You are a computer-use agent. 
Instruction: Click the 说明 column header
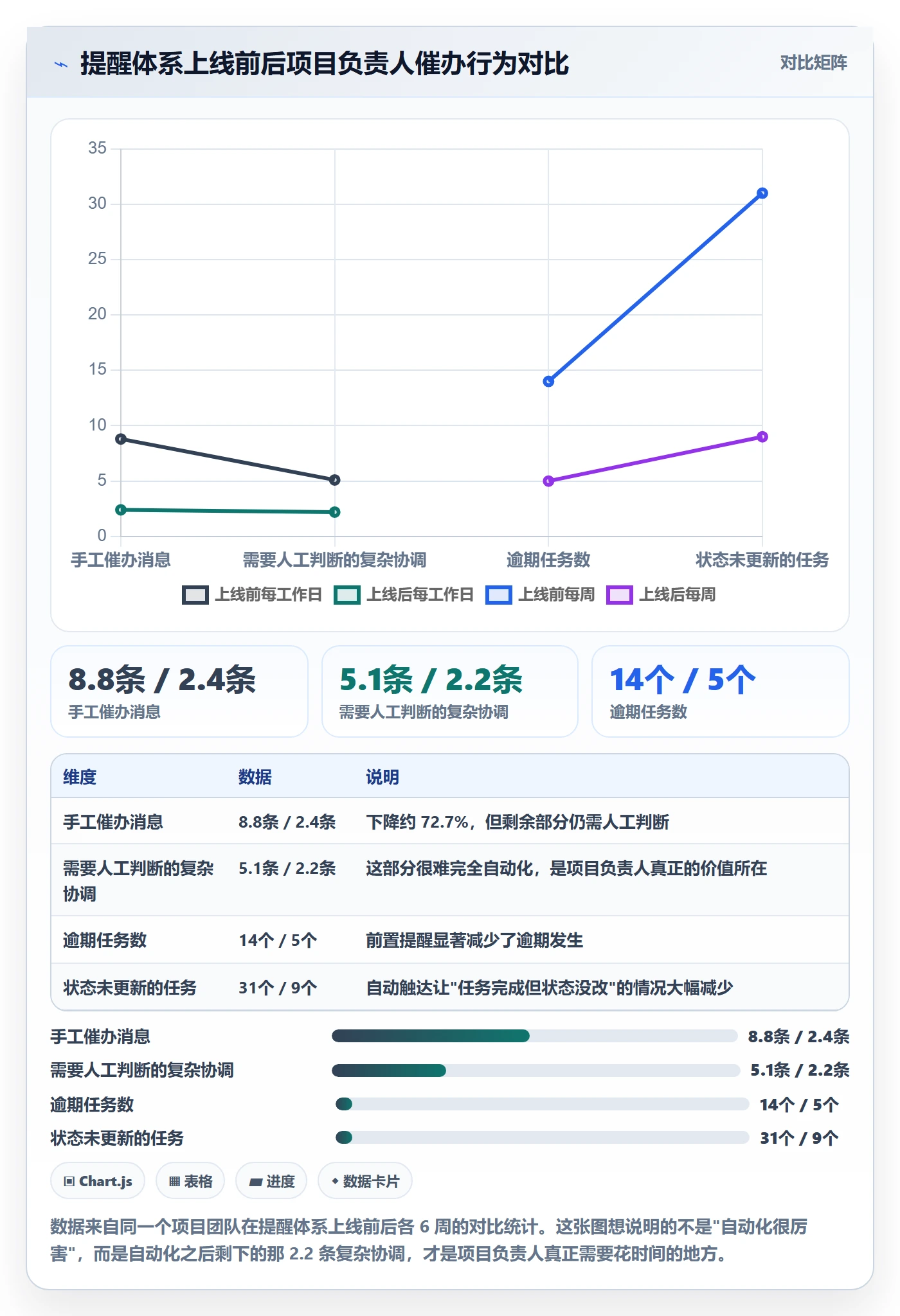[x=382, y=777]
